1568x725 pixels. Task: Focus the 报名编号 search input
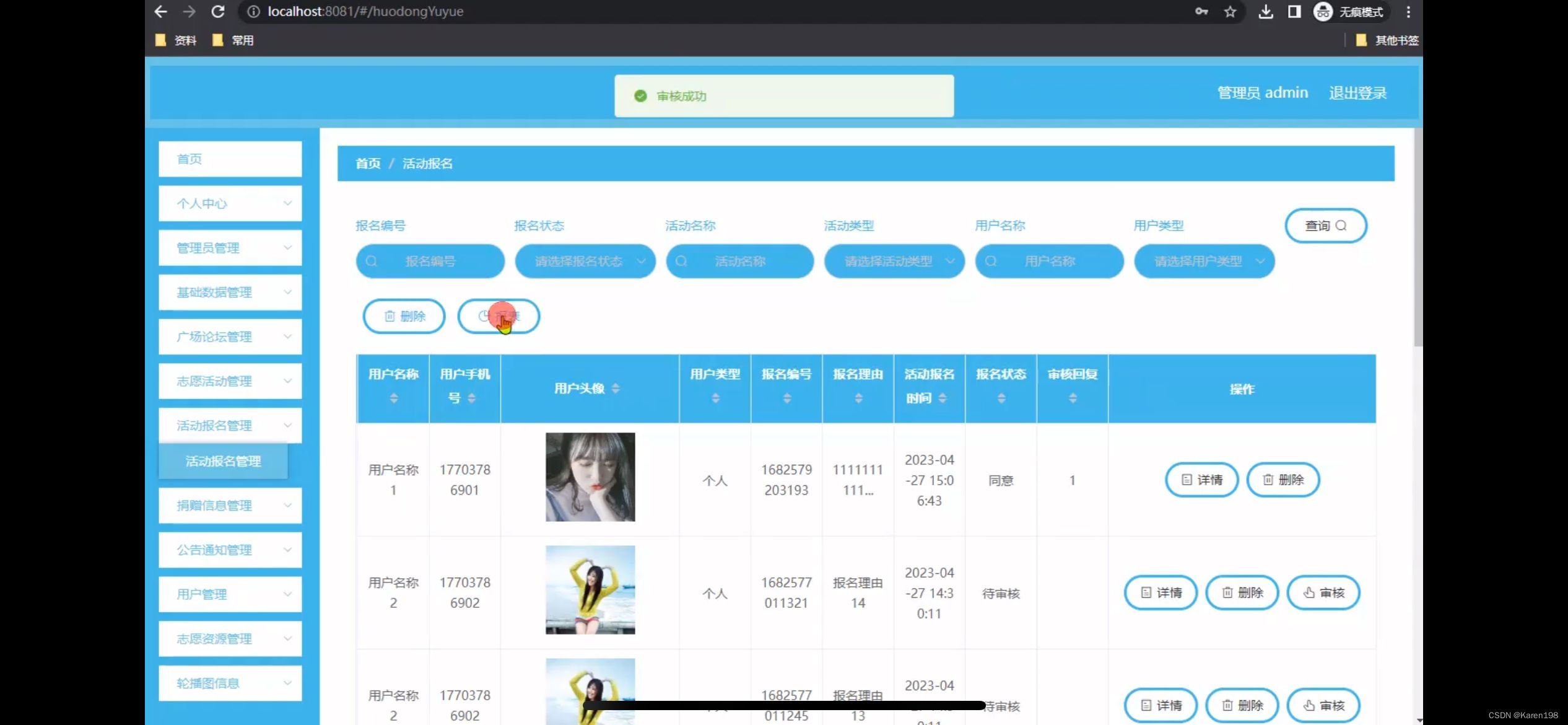click(430, 261)
